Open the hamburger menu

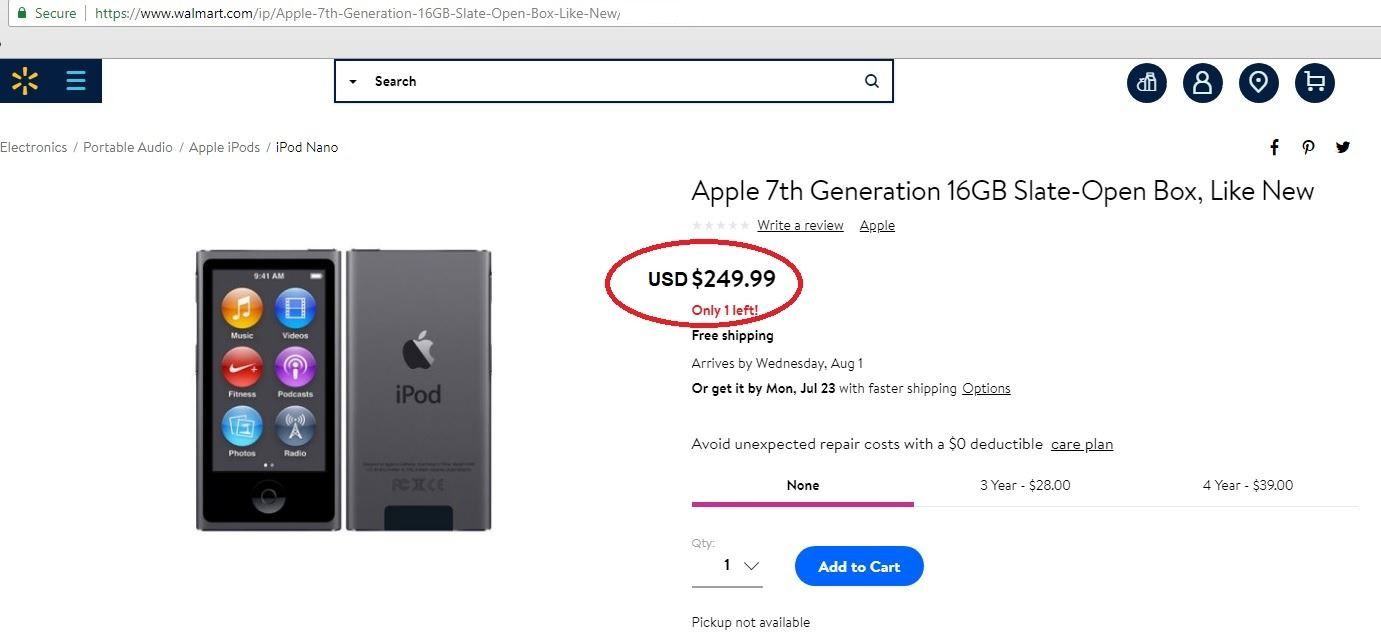[x=76, y=81]
